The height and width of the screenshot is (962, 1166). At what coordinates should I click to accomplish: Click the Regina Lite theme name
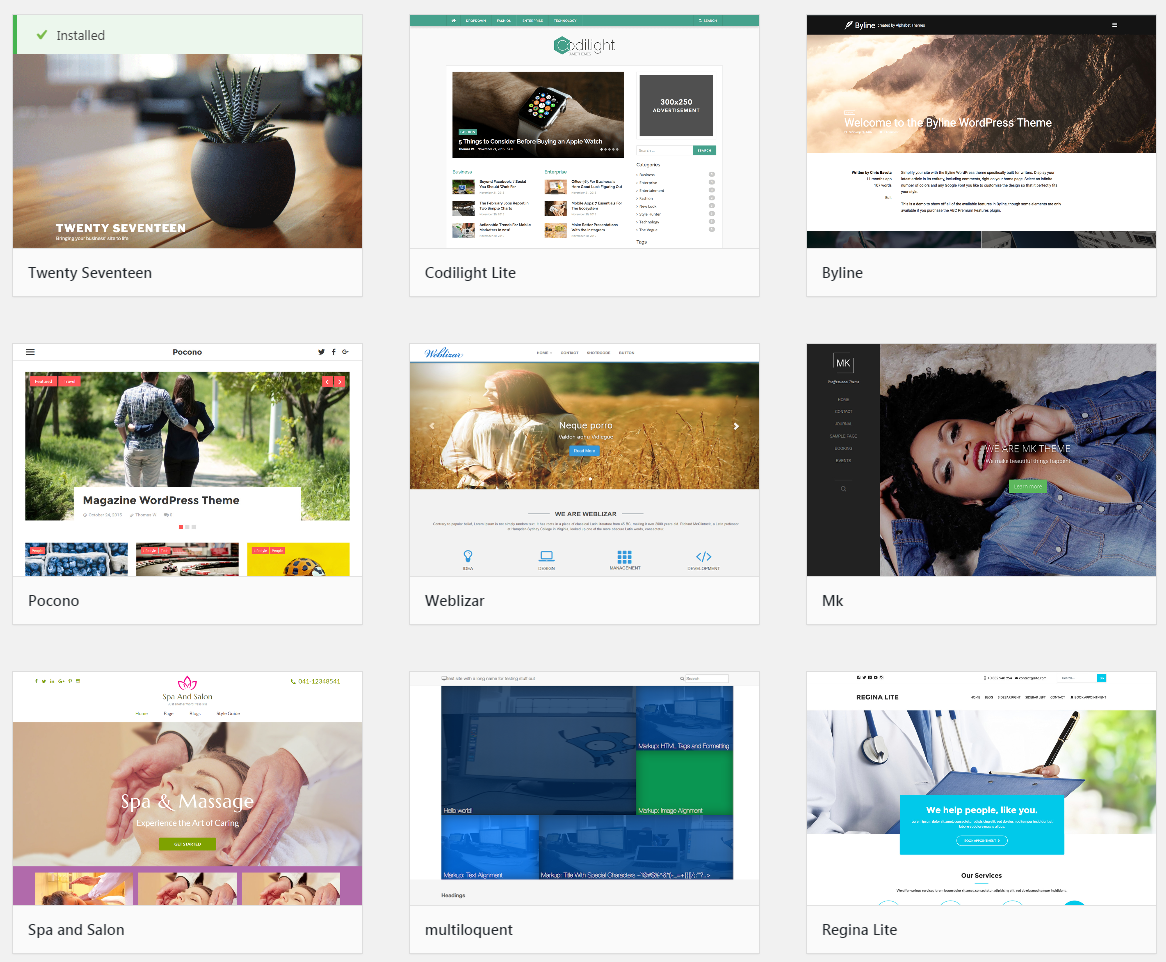pyautogui.click(x=859, y=930)
